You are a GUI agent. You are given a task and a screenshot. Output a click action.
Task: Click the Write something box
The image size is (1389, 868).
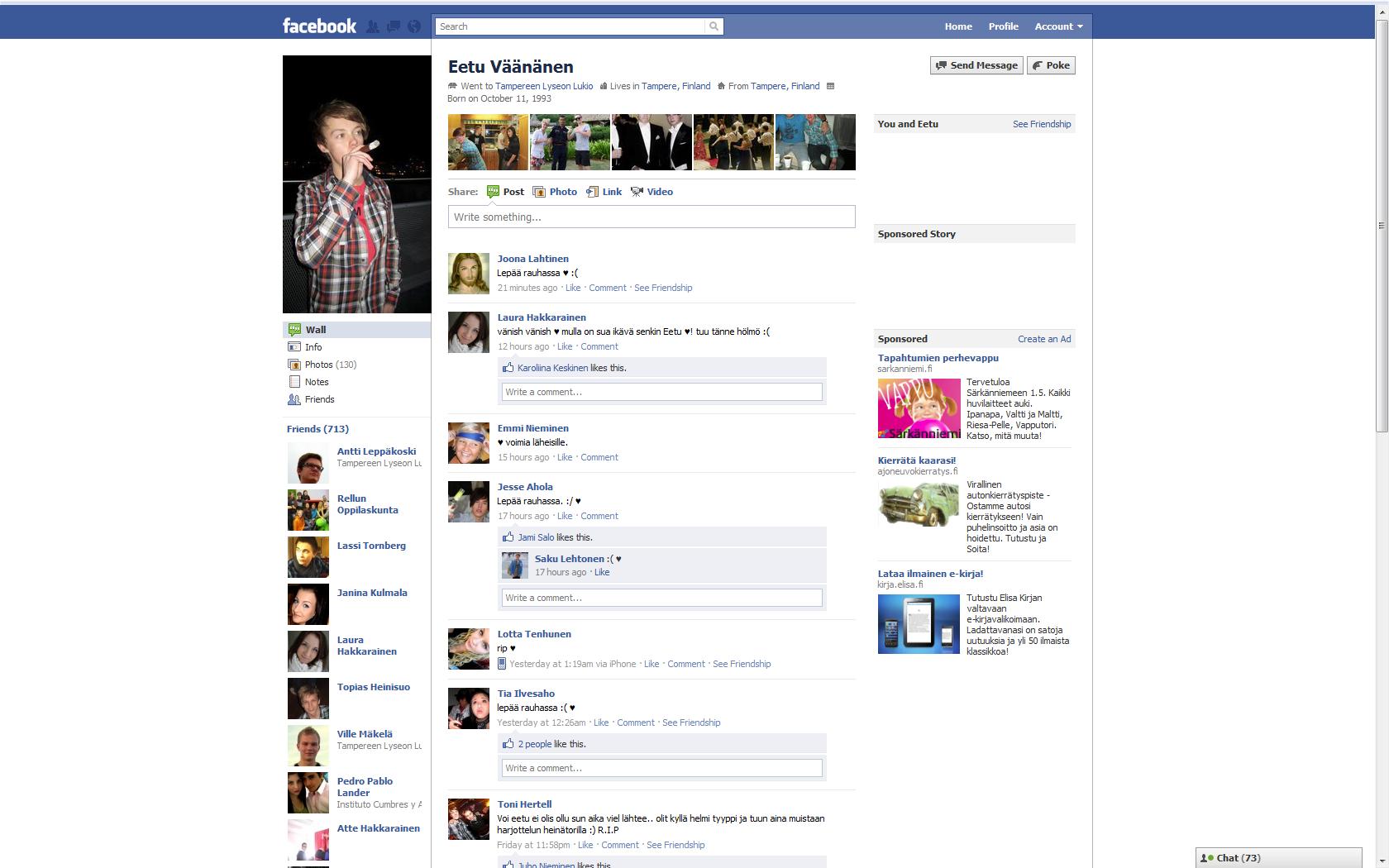[652, 217]
